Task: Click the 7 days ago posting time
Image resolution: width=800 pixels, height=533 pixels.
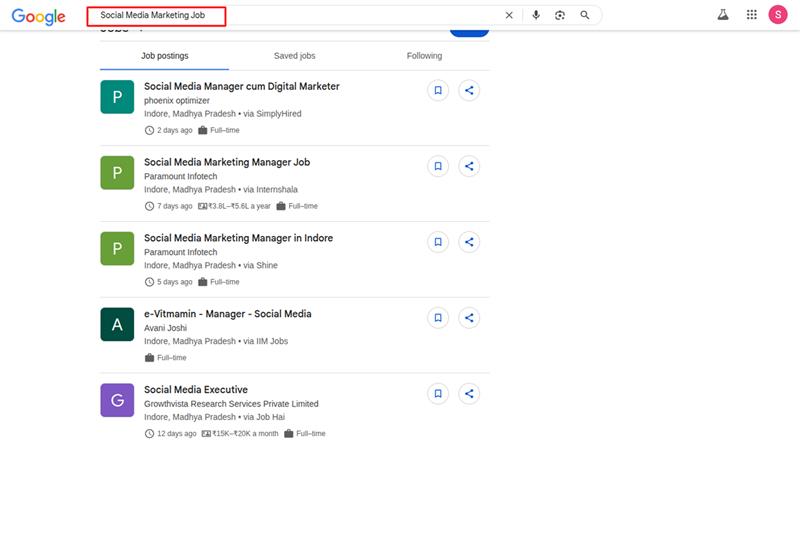Action: [168, 206]
